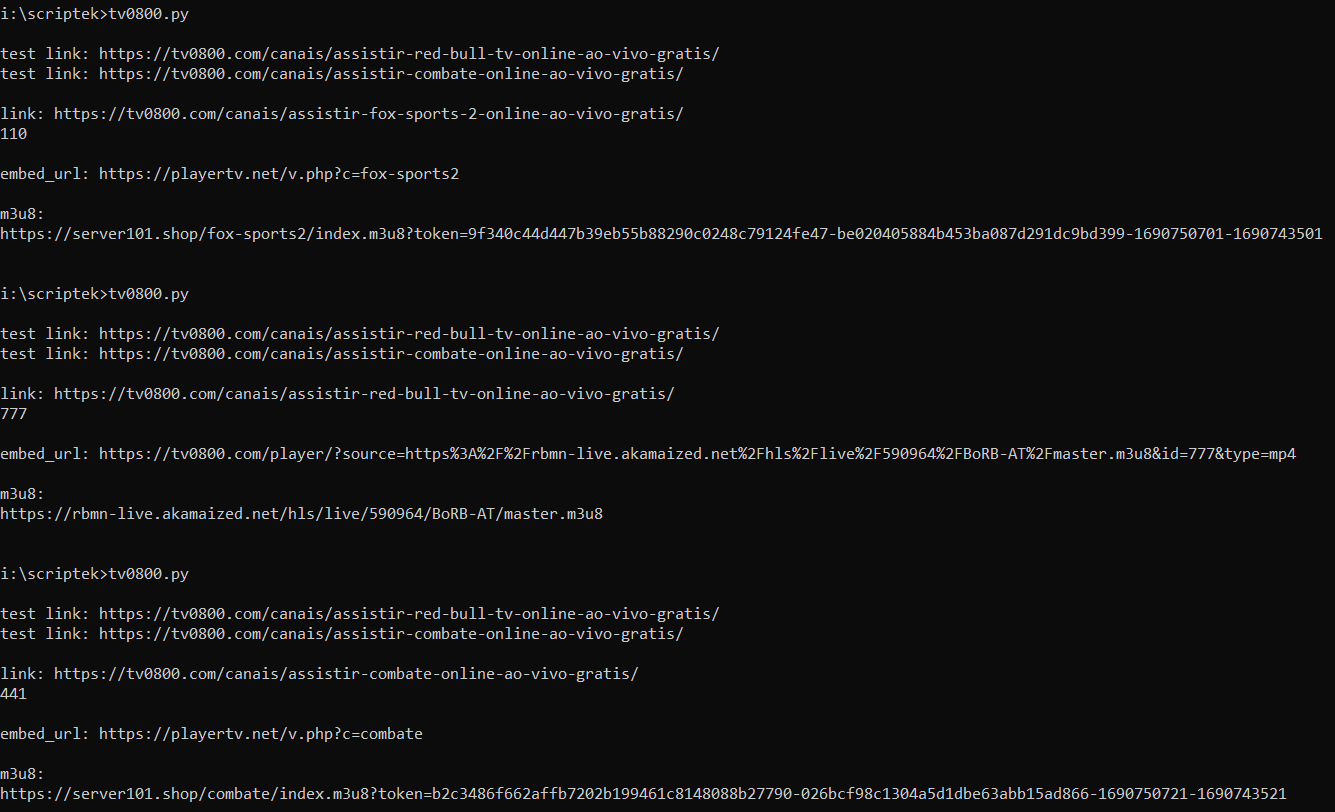Click the number 777 output line
This screenshot has width=1335, height=812.
(14, 414)
